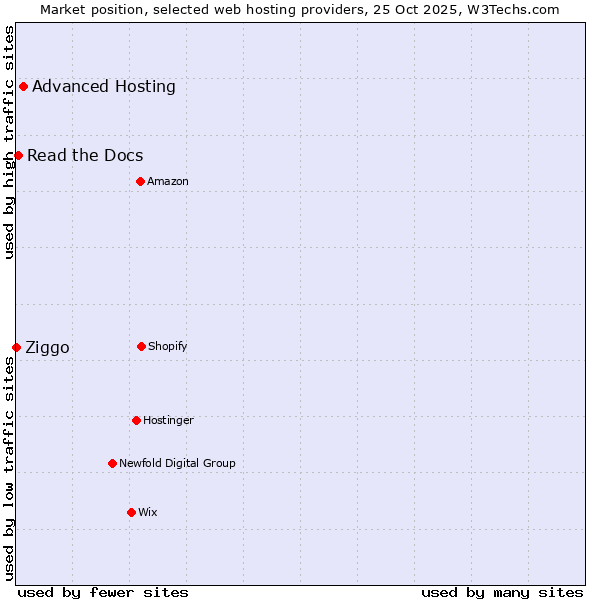Click the Newfold Digital Group label
Viewport: 600px width, 600px height.
coord(177,463)
